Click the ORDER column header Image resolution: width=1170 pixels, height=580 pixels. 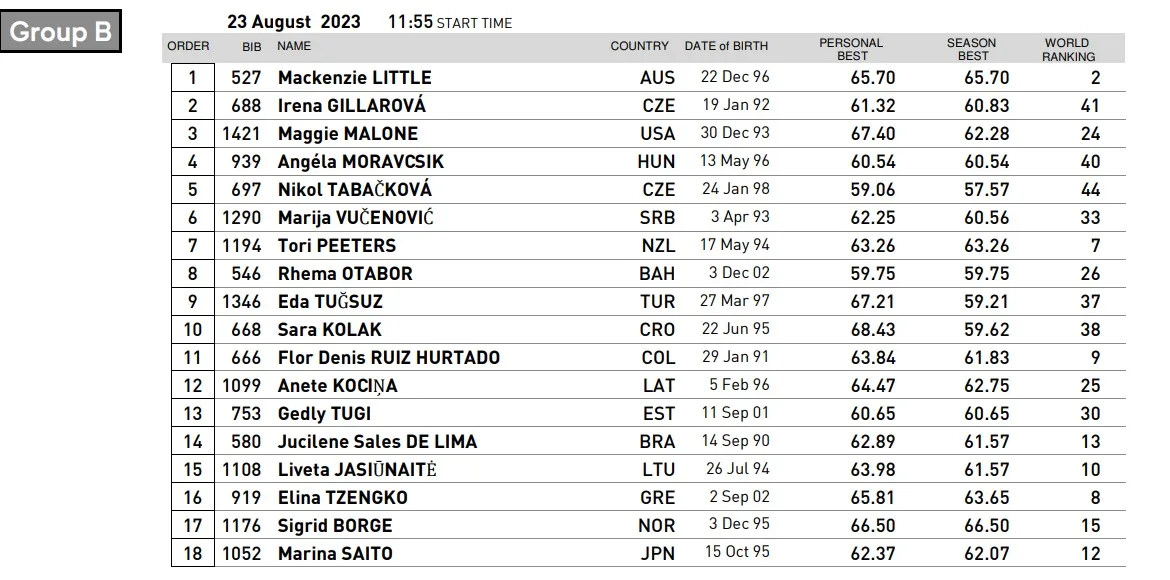click(x=188, y=46)
